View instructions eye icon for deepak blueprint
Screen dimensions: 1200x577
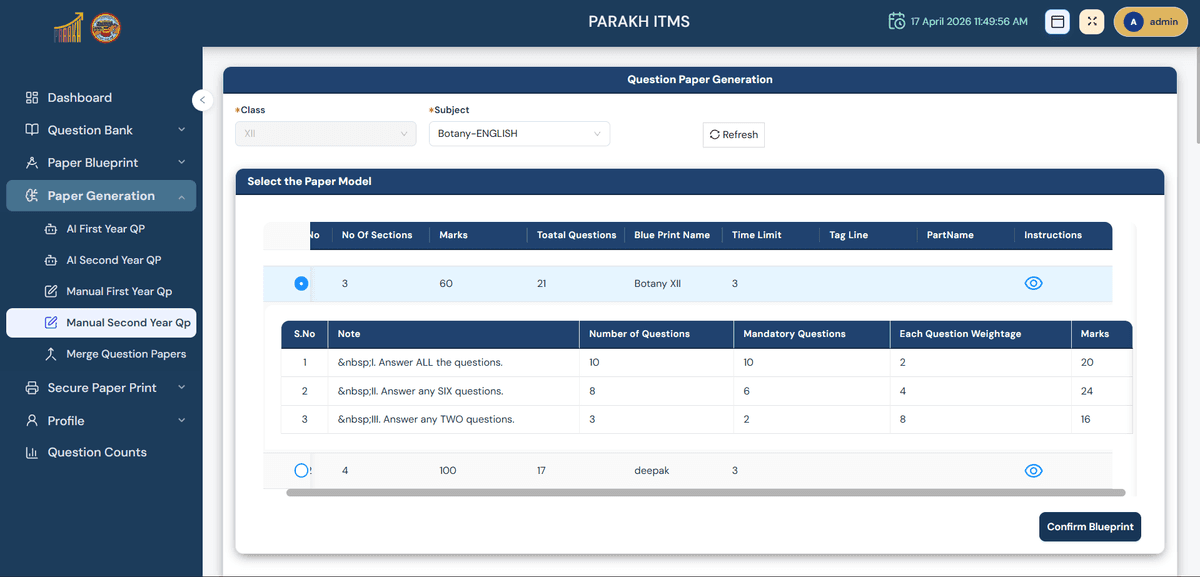pyautogui.click(x=1033, y=470)
